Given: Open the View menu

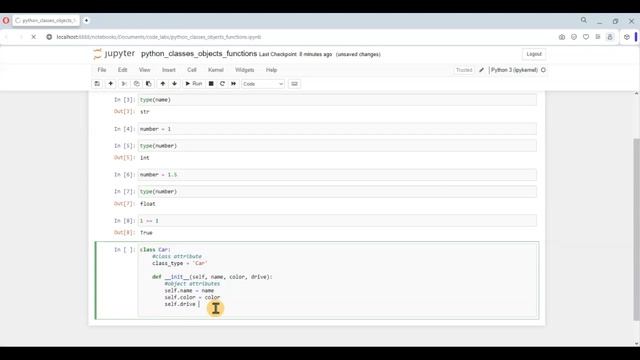Looking at the screenshot, I should (144, 70).
